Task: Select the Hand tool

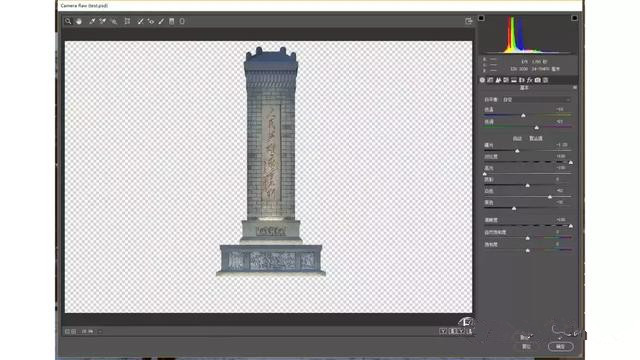Action: click(x=79, y=21)
